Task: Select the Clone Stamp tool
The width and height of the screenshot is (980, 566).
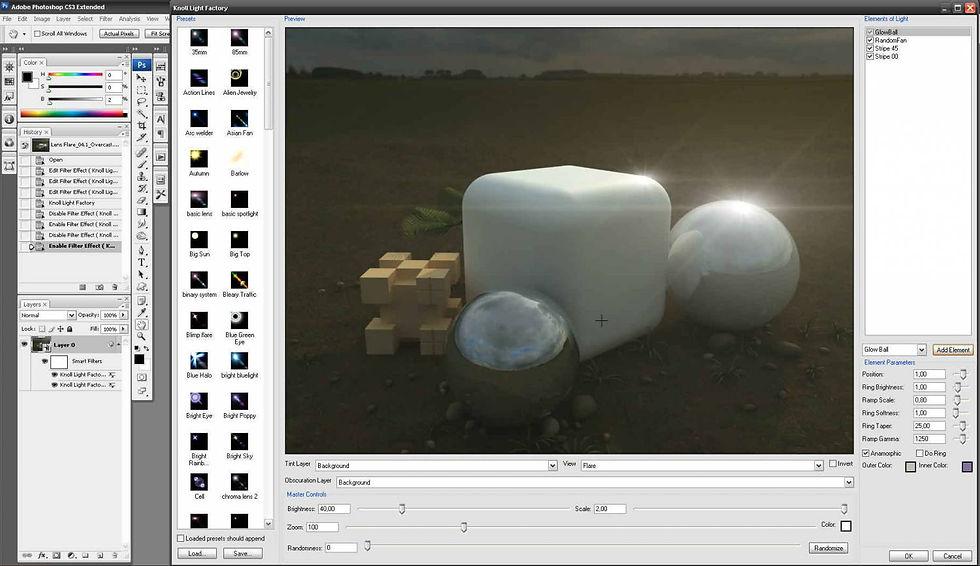Action: (142, 176)
